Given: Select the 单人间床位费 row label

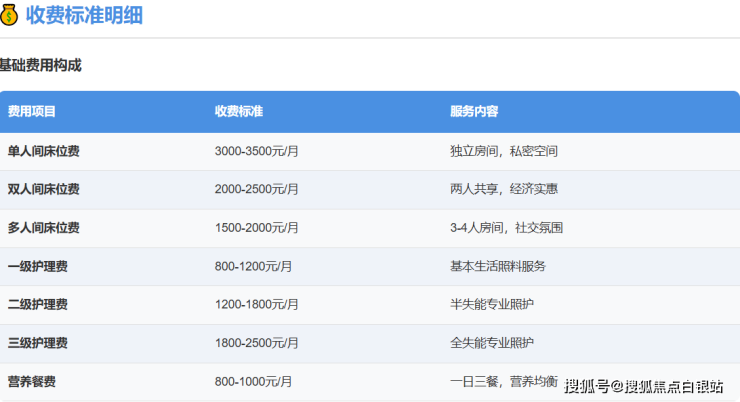Looking at the screenshot, I should pyautogui.click(x=43, y=151).
